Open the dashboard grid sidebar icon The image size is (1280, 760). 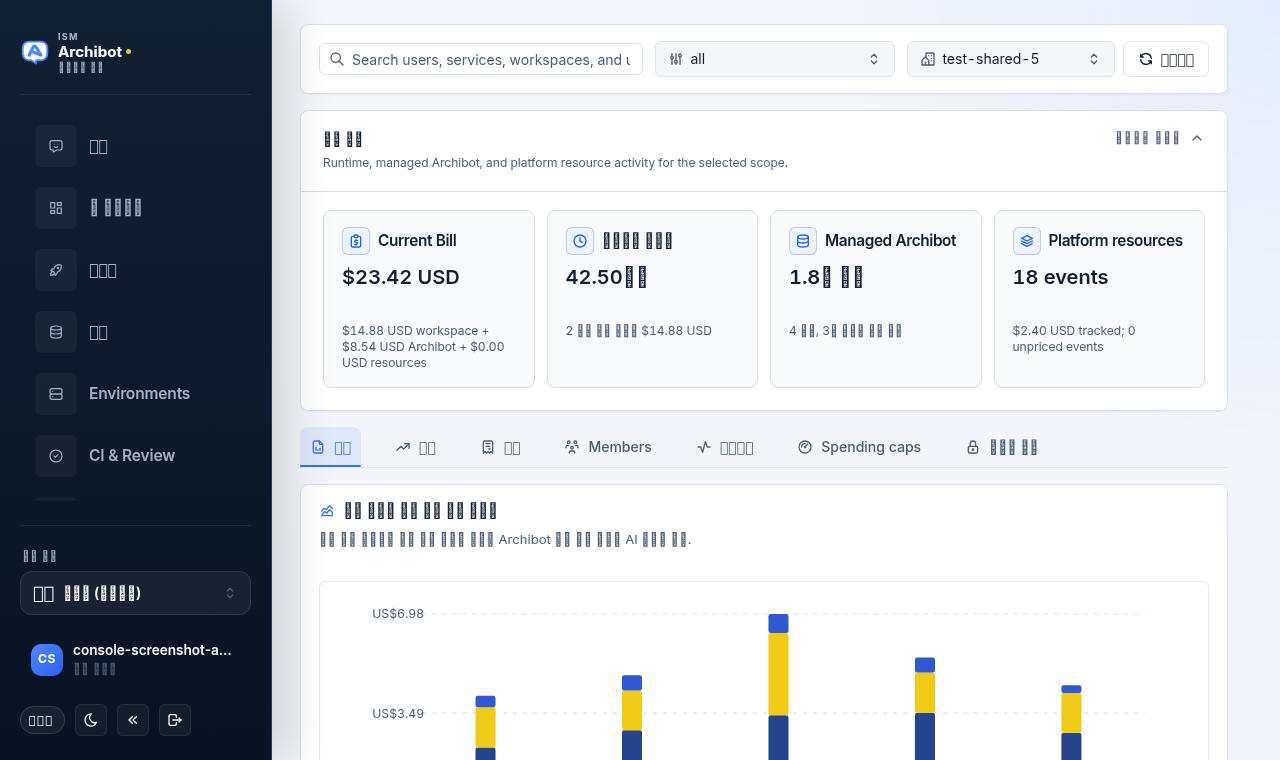(56, 208)
